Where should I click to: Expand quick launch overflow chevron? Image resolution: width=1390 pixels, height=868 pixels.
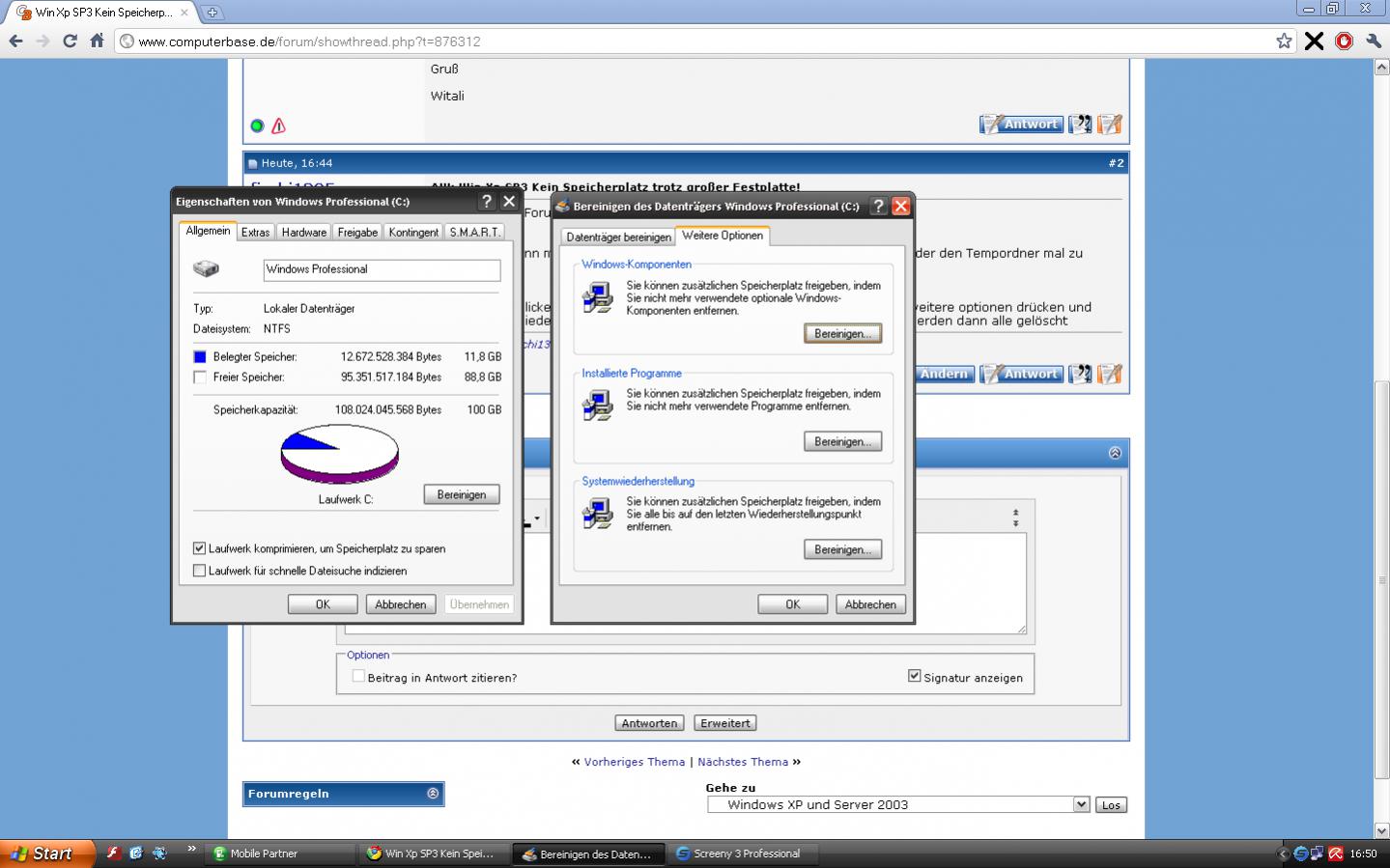click(191, 849)
